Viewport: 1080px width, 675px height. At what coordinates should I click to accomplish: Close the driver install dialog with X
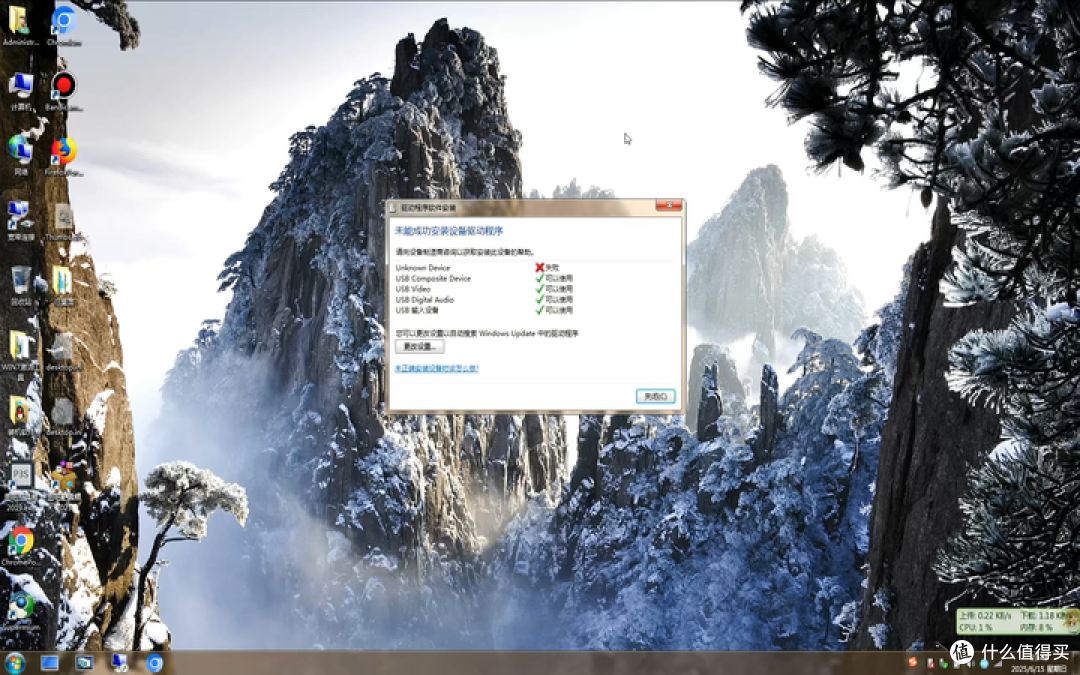[x=668, y=205]
